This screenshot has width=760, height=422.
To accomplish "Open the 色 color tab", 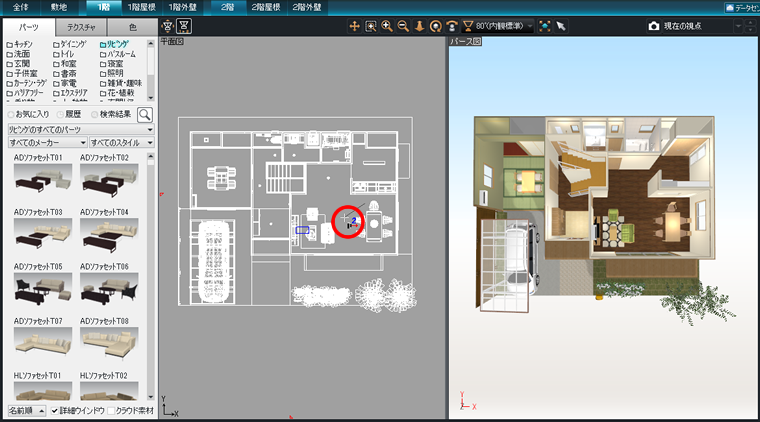I will coord(128,27).
